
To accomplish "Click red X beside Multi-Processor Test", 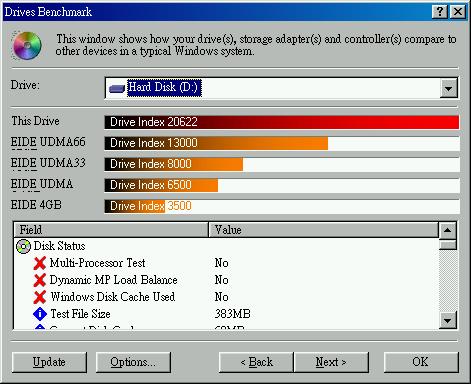I will [x=40, y=263].
